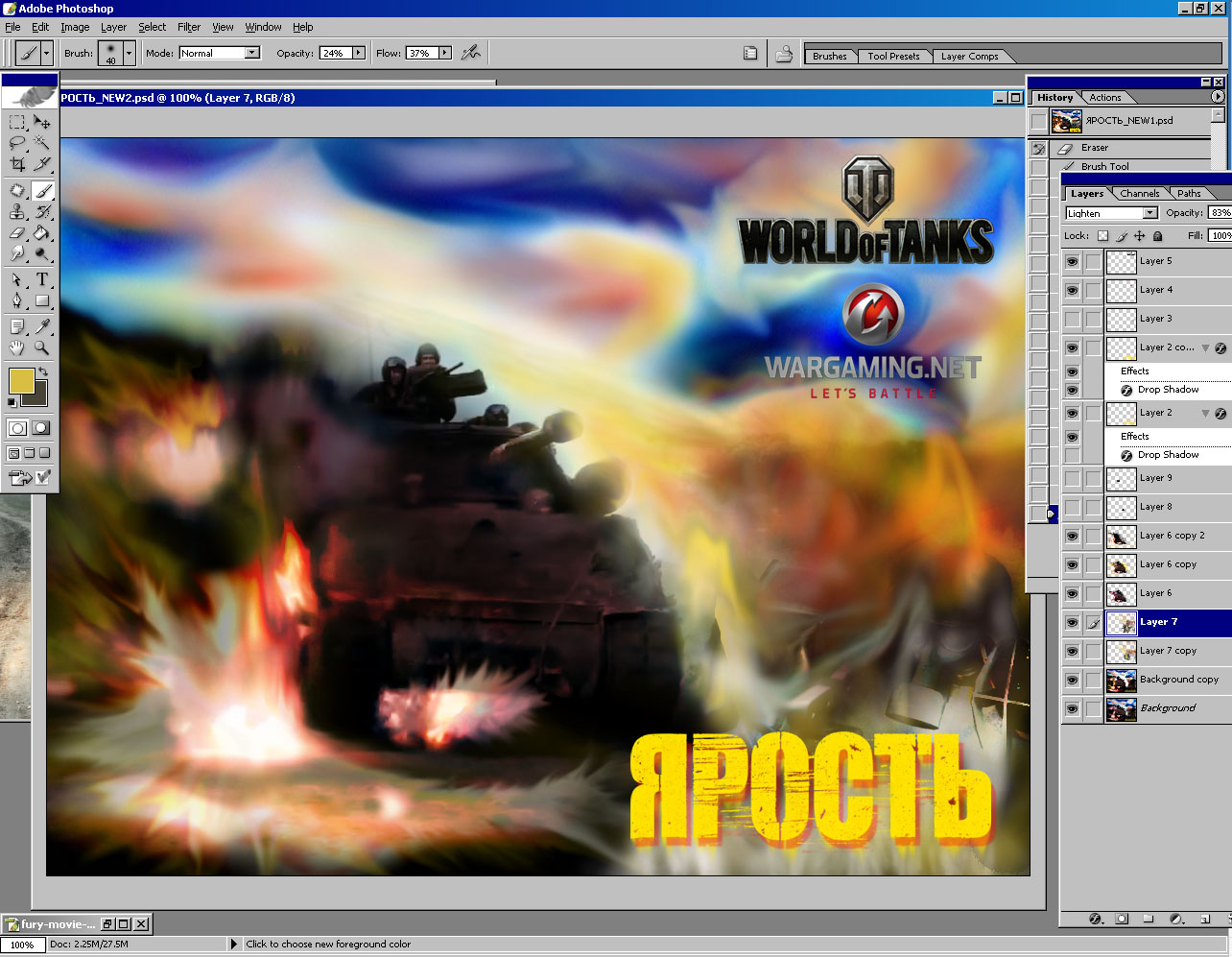1232x957 pixels.
Task: Create a new layer set folder
Action: pos(1148,919)
